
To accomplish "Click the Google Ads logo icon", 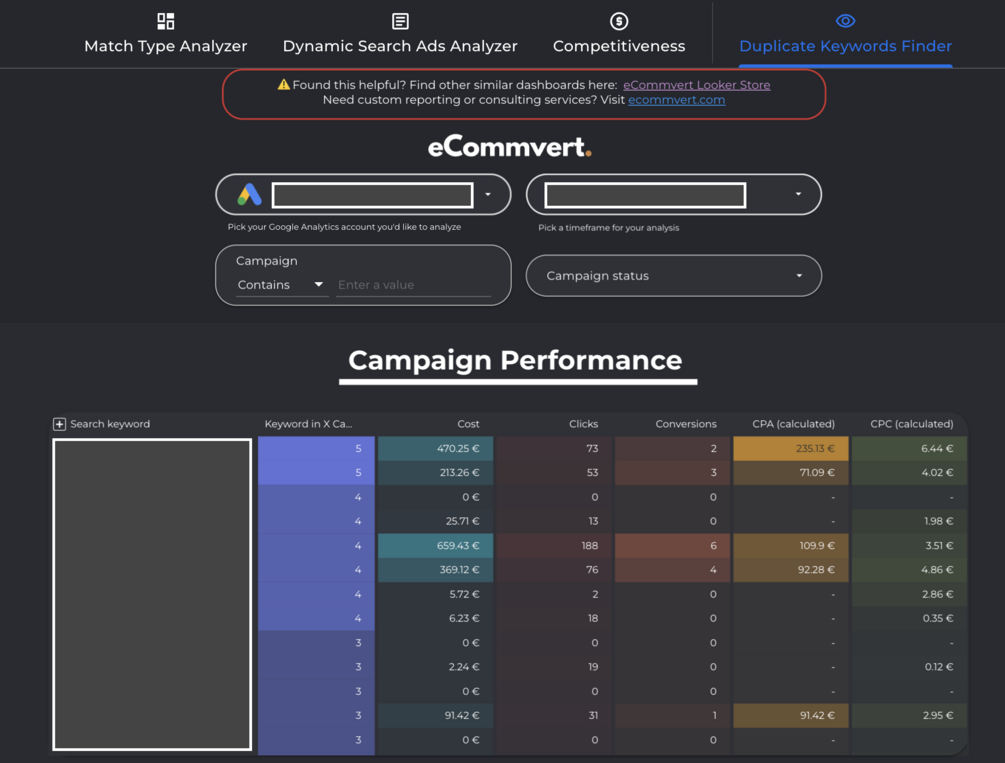I will (x=249, y=194).
